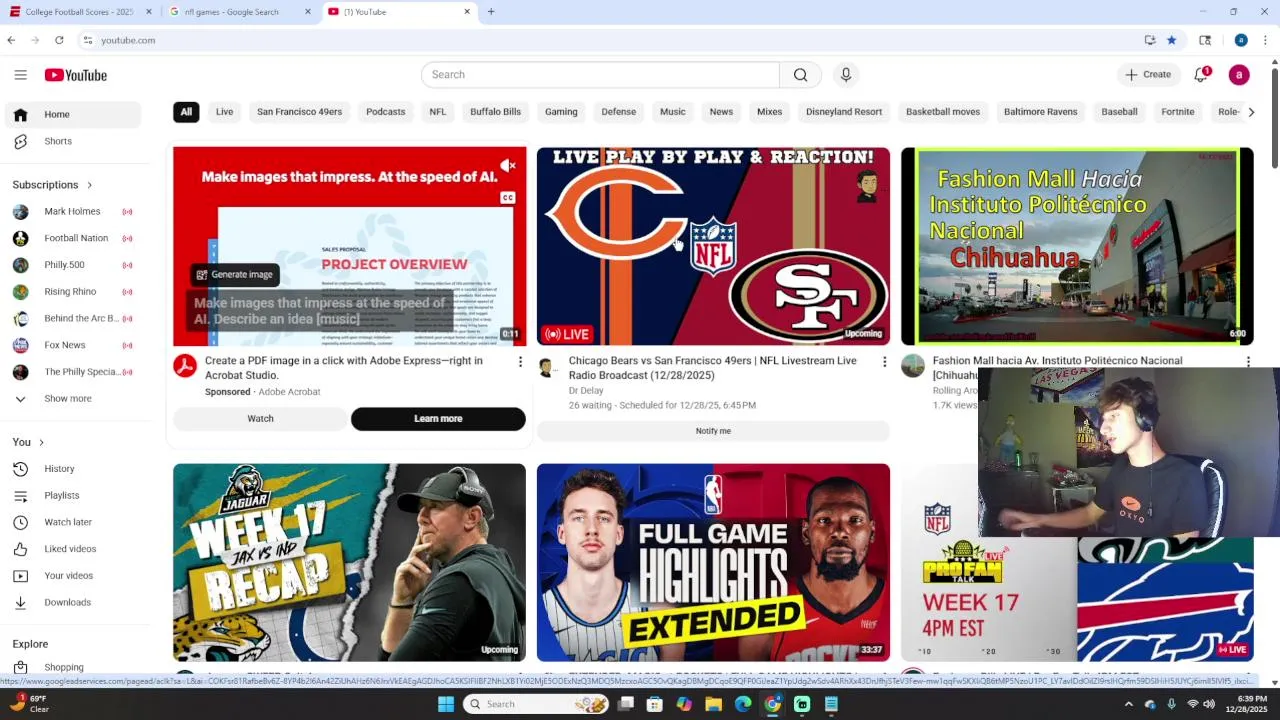Open Playlists in the sidebar
Screen dimensions: 1280x720
tap(60, 496)
